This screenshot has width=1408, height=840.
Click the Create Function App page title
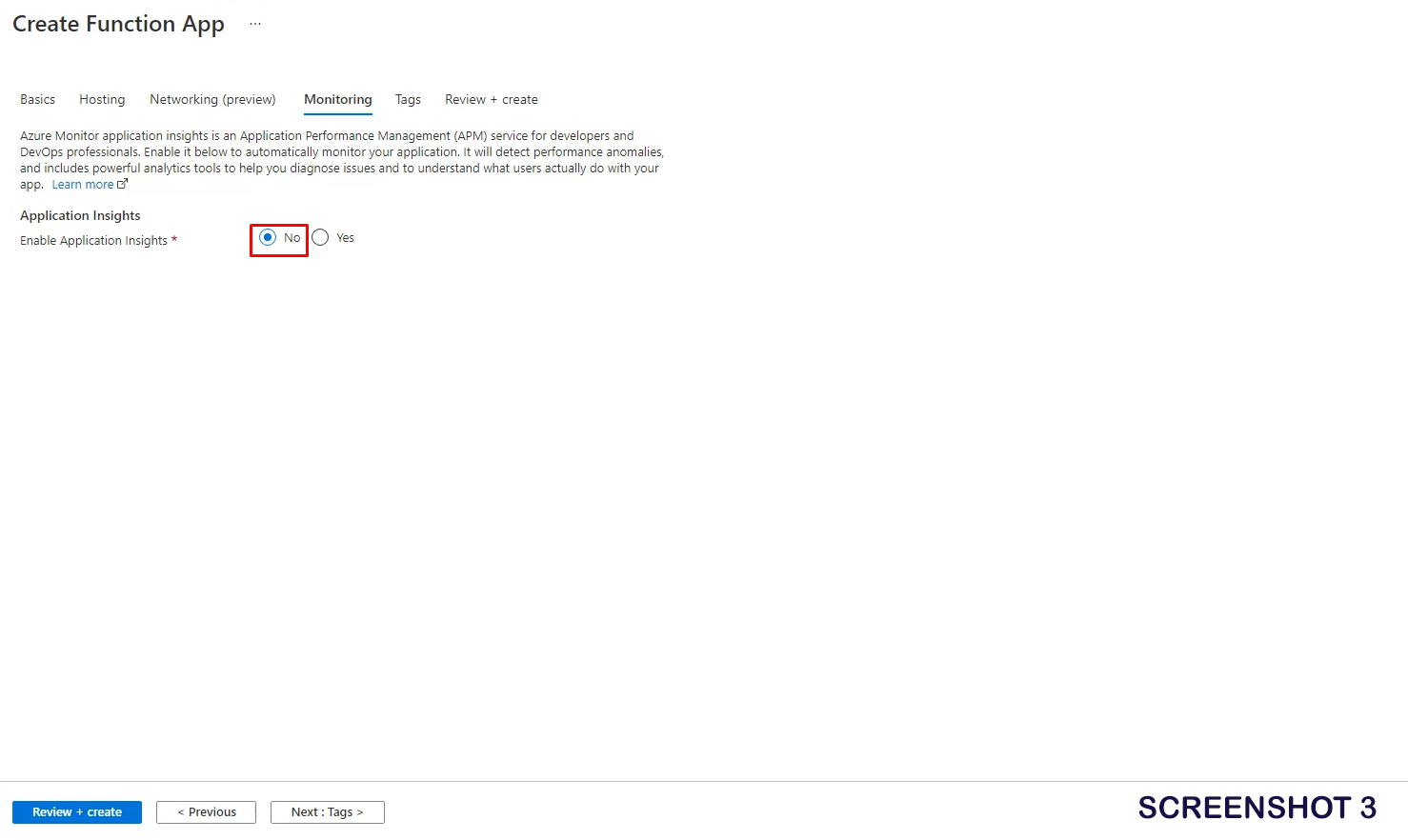click(x=118, y=24)
